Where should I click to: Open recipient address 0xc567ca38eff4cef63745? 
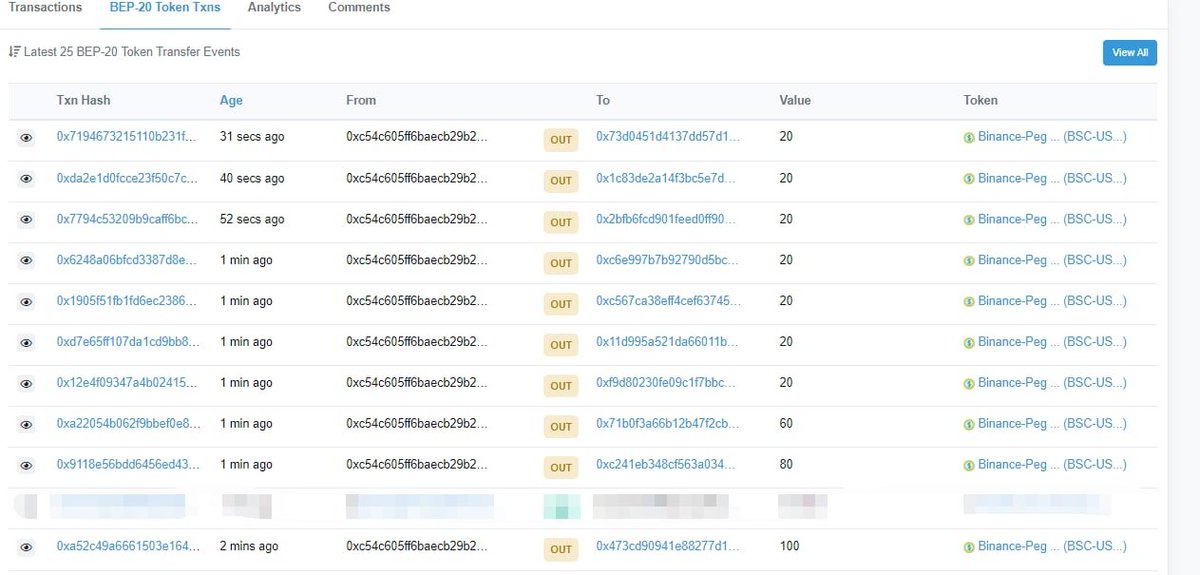click(668, 301)
